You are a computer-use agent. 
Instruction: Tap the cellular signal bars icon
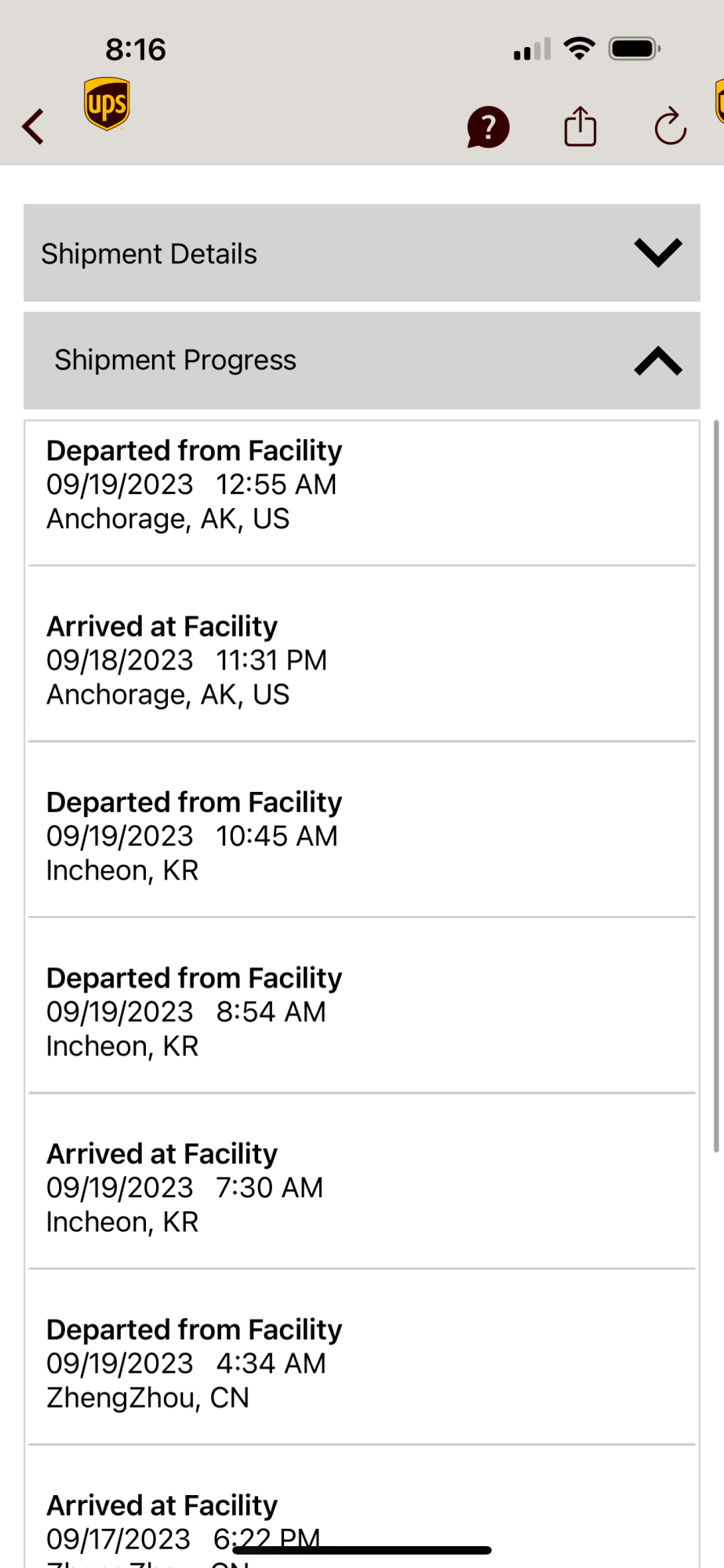532,49
